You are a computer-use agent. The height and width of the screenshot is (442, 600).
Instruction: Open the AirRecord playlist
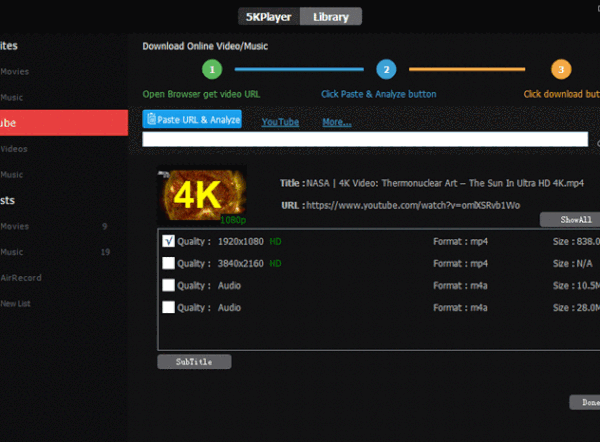(21, 278)
